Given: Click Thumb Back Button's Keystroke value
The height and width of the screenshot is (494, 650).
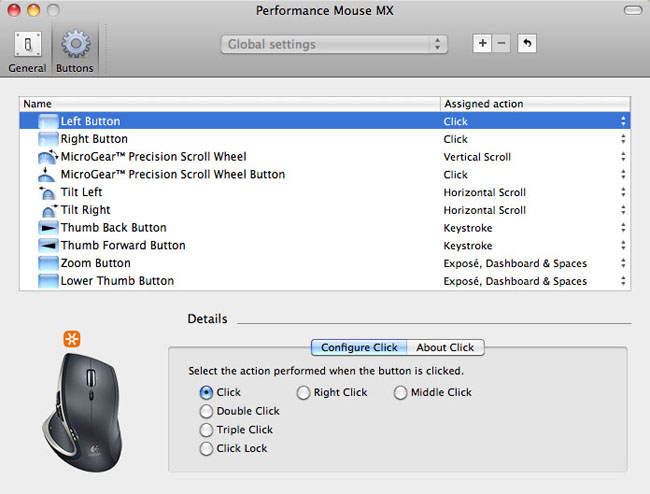Looking at the screenshot, I should 468,228.
